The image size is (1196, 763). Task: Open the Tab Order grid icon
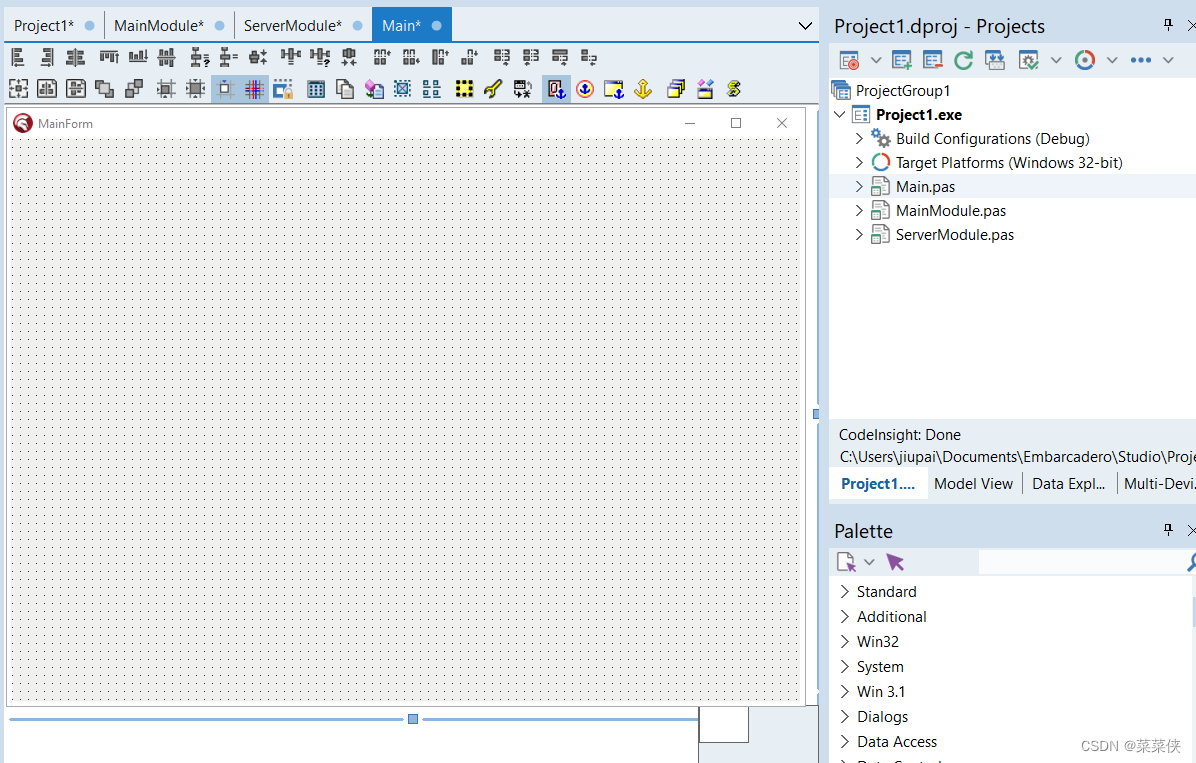click(x=316, y=89)
